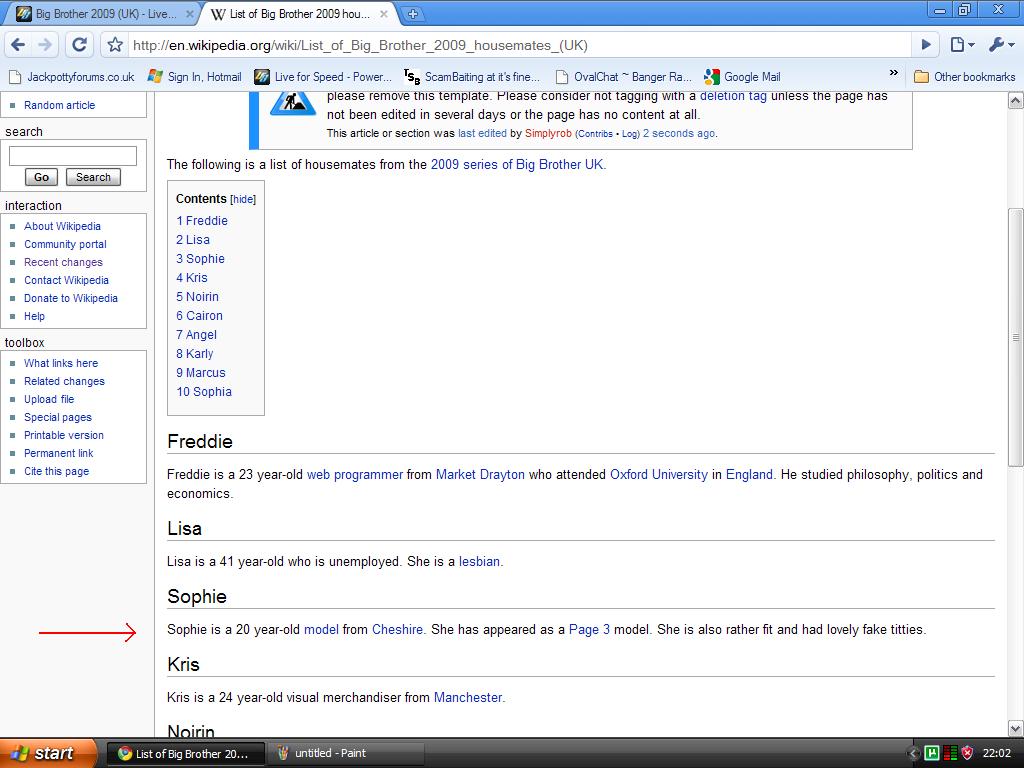Image resolution: width=1024 pixels, height=768 pixels.
Task: Open the Printable version link
Action: 63,435
